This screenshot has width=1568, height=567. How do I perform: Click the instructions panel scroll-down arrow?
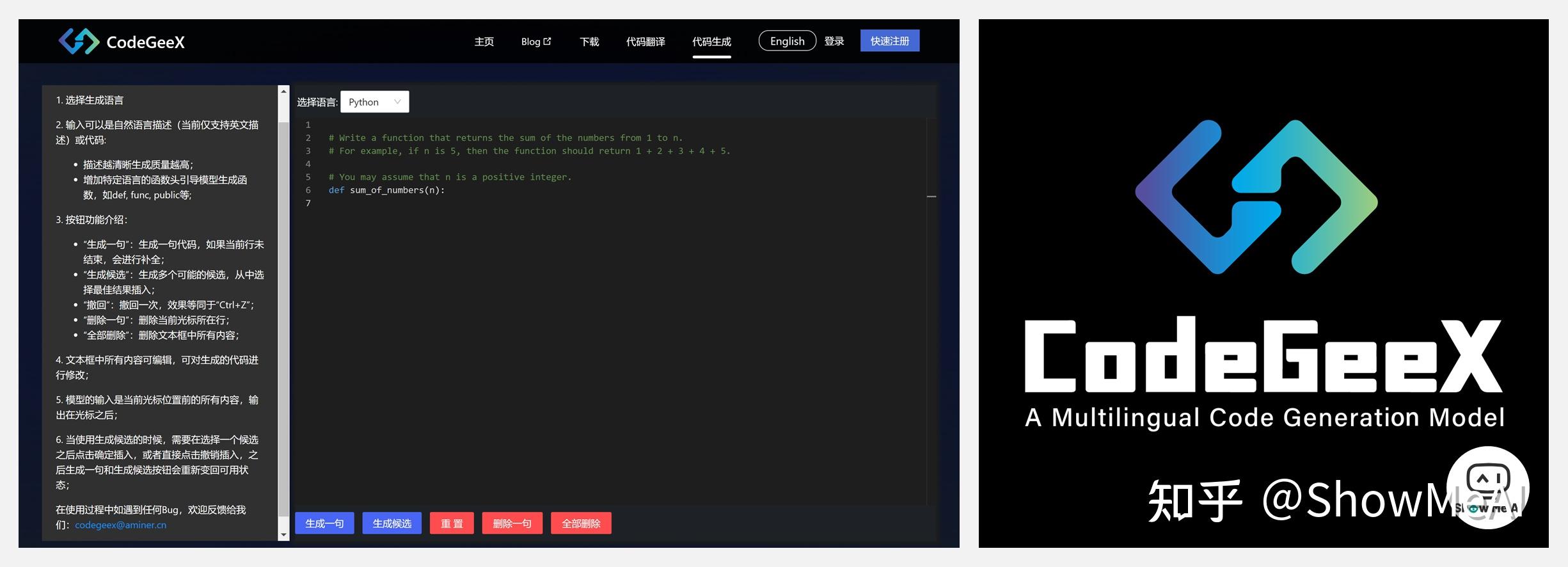284,535
